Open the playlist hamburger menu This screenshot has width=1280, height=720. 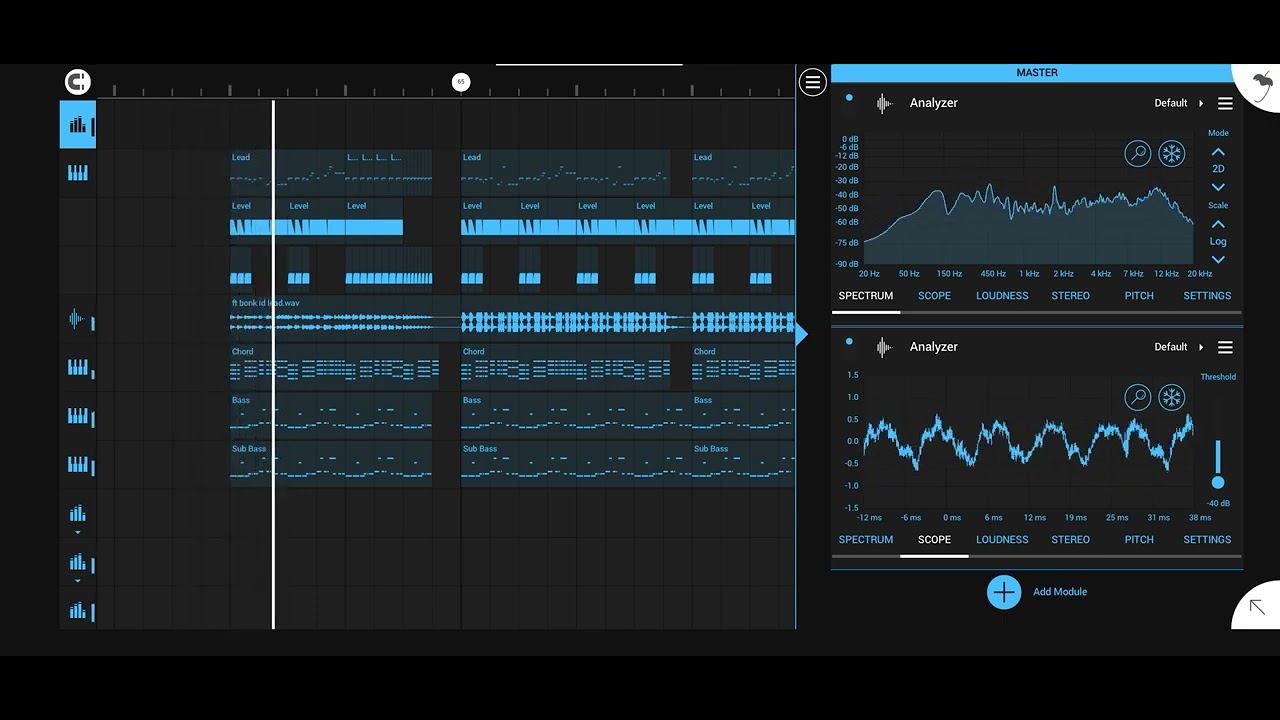[x=812, y=82]
